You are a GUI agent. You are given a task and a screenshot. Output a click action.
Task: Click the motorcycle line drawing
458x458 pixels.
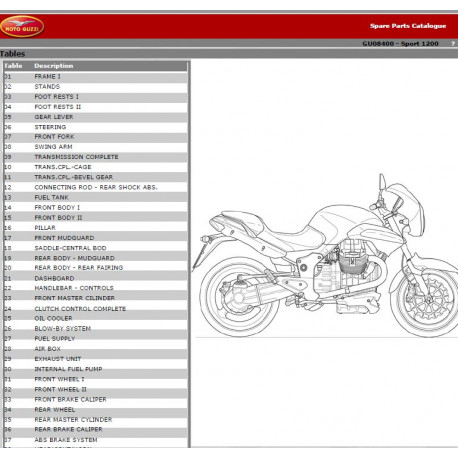325,256
